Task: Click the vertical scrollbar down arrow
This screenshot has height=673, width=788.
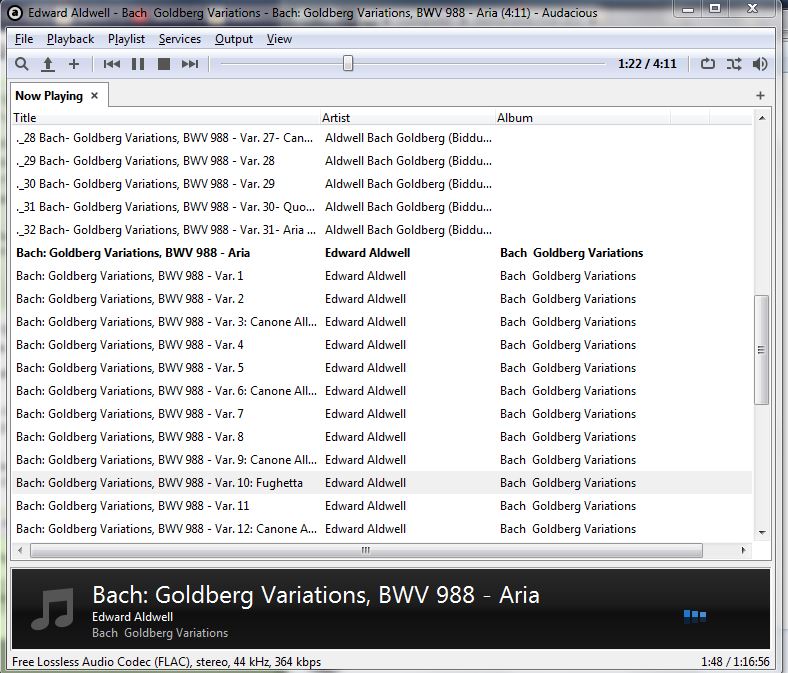Action: tap(762, 532)
